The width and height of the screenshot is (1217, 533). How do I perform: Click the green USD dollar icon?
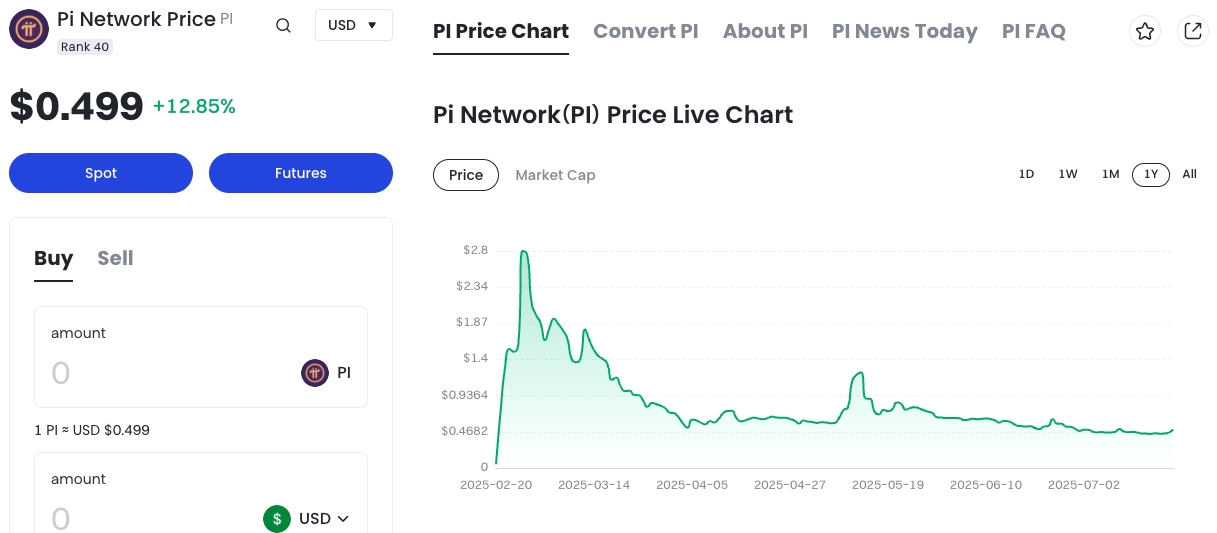pos(277,518)
